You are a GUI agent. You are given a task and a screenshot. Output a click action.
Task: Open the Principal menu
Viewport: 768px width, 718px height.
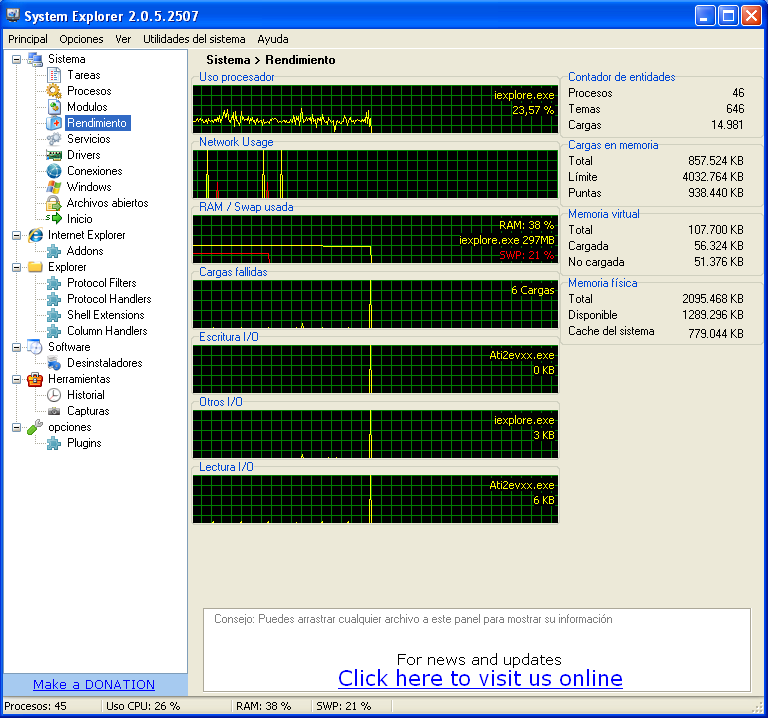tap(28, 39)
